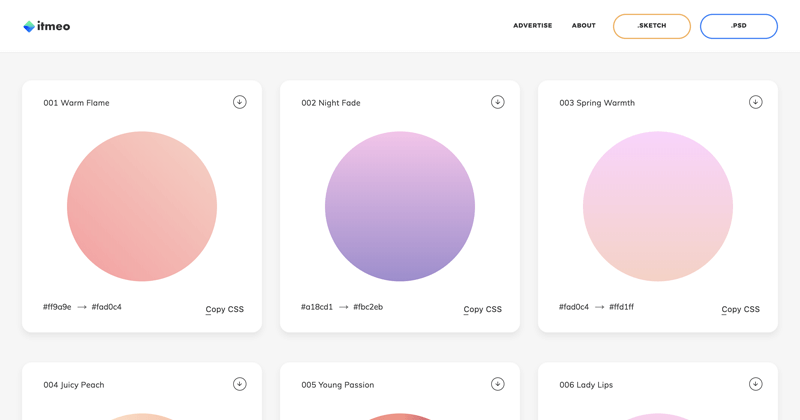Download the Spring Warmth gradient
Image resolution: width=800 pixels, height=420 pixels.
755,102
